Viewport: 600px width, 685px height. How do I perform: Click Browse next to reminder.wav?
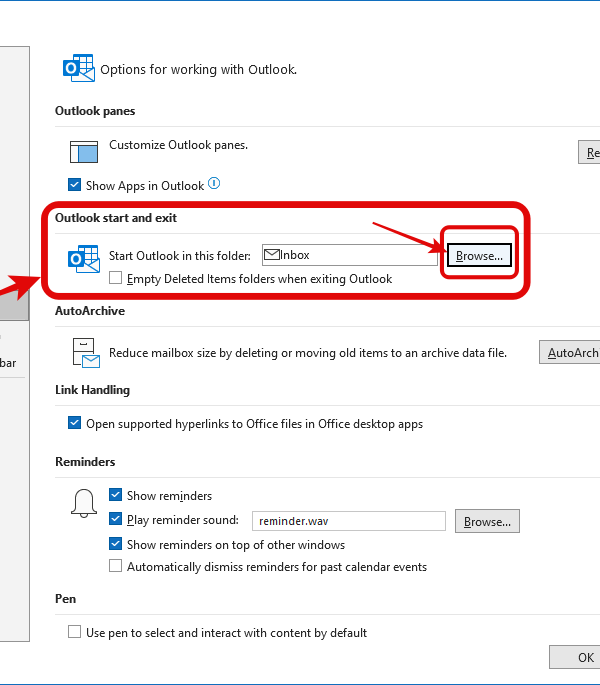pyautogui.click(x=487, y=521)
